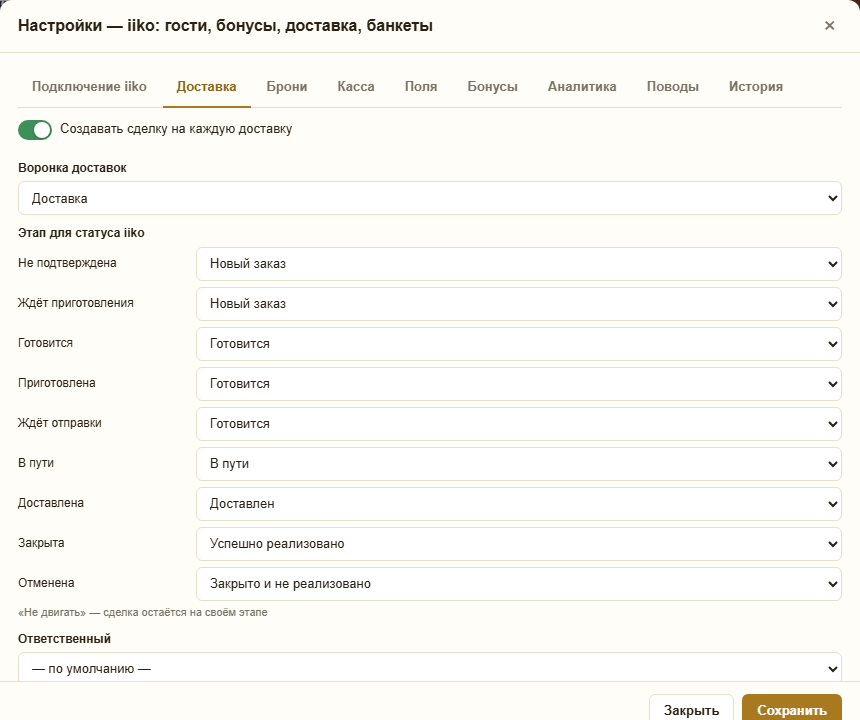
Task: Open stage dropdown for 'Ждёт отправки'
Action: point(519,424)
